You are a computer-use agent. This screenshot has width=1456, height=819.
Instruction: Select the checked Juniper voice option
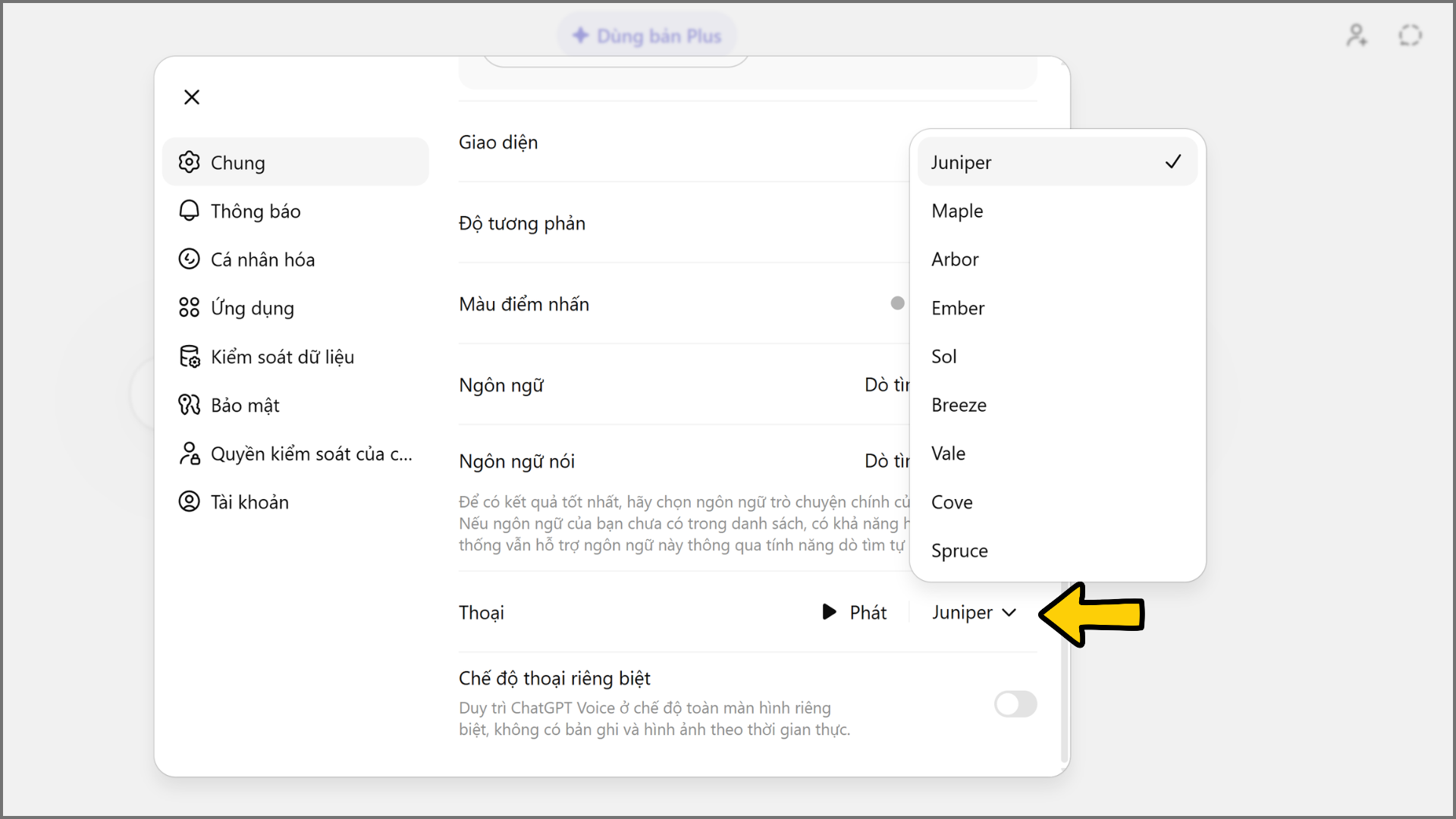(x=1057, y=162)
